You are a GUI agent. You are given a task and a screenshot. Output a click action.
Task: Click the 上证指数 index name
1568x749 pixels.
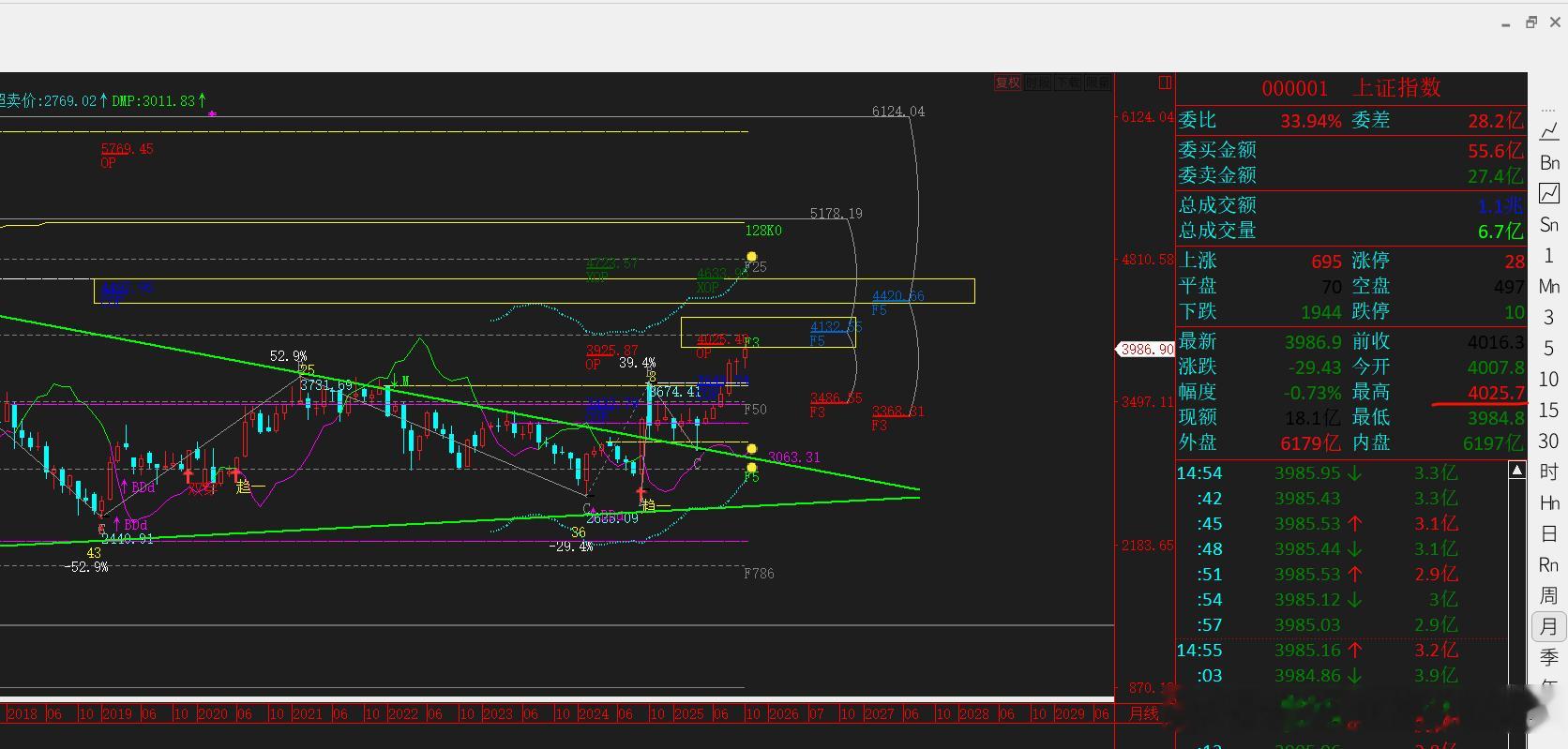1396,88
